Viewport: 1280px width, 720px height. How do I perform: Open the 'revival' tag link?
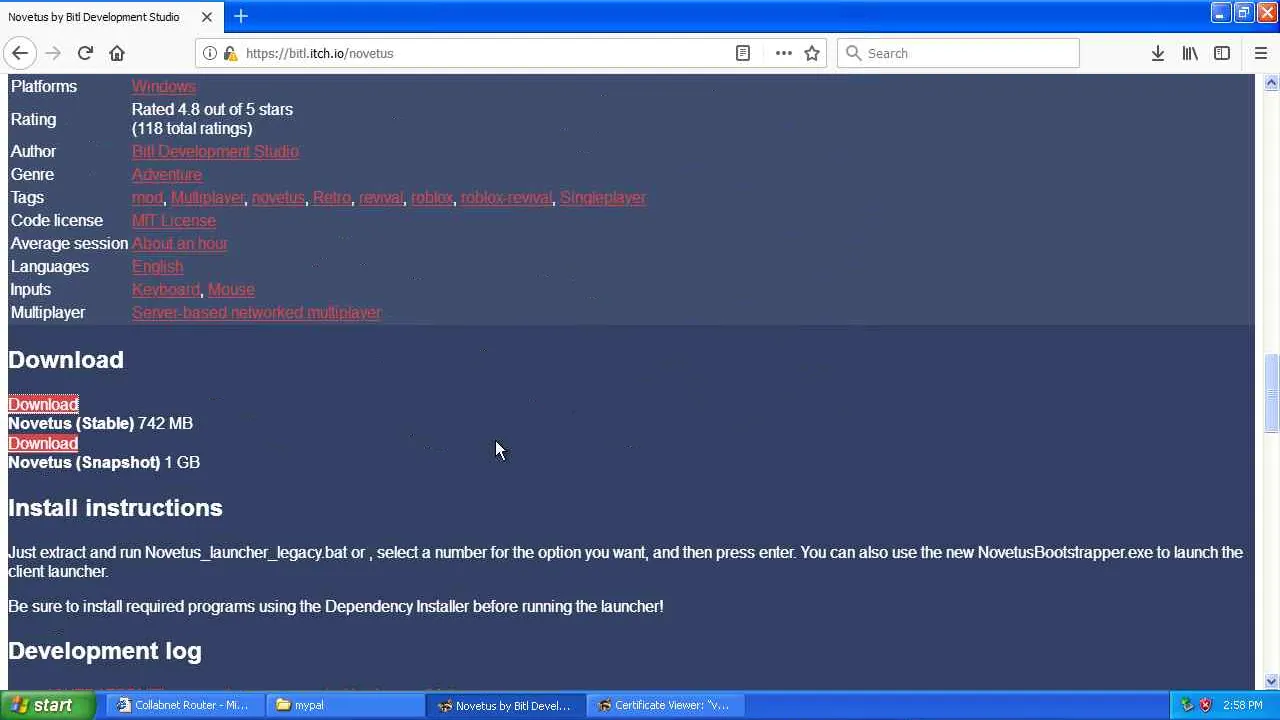(x=381, y=197)
